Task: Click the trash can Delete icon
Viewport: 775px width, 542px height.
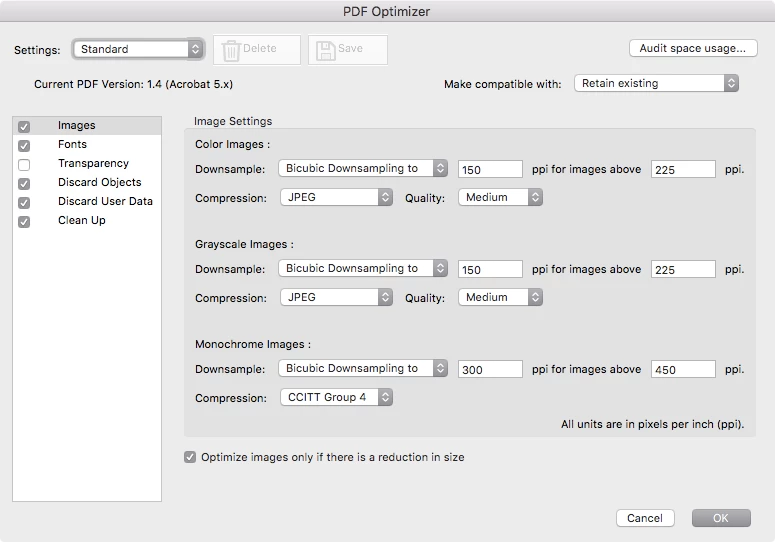Action: coord(231,50)
